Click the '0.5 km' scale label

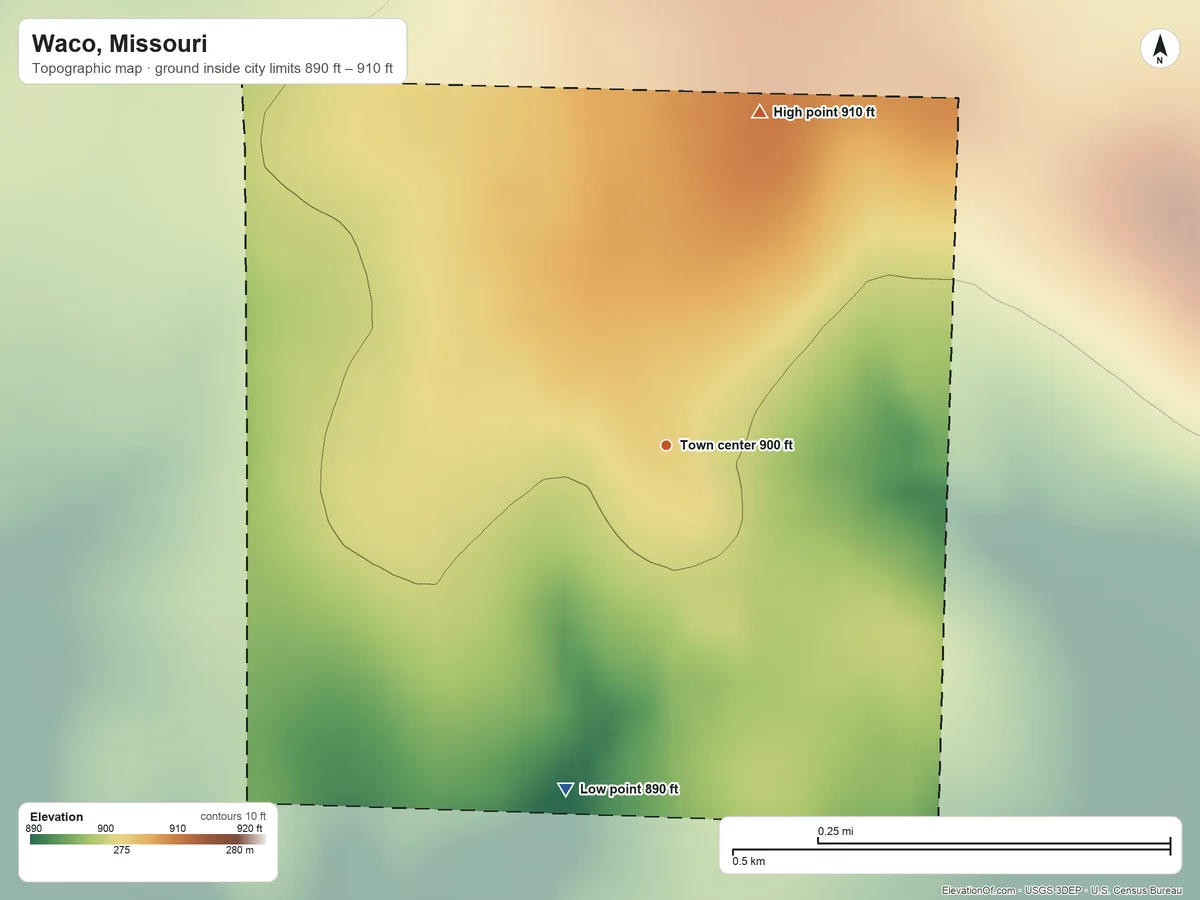[x=749, y=860]
